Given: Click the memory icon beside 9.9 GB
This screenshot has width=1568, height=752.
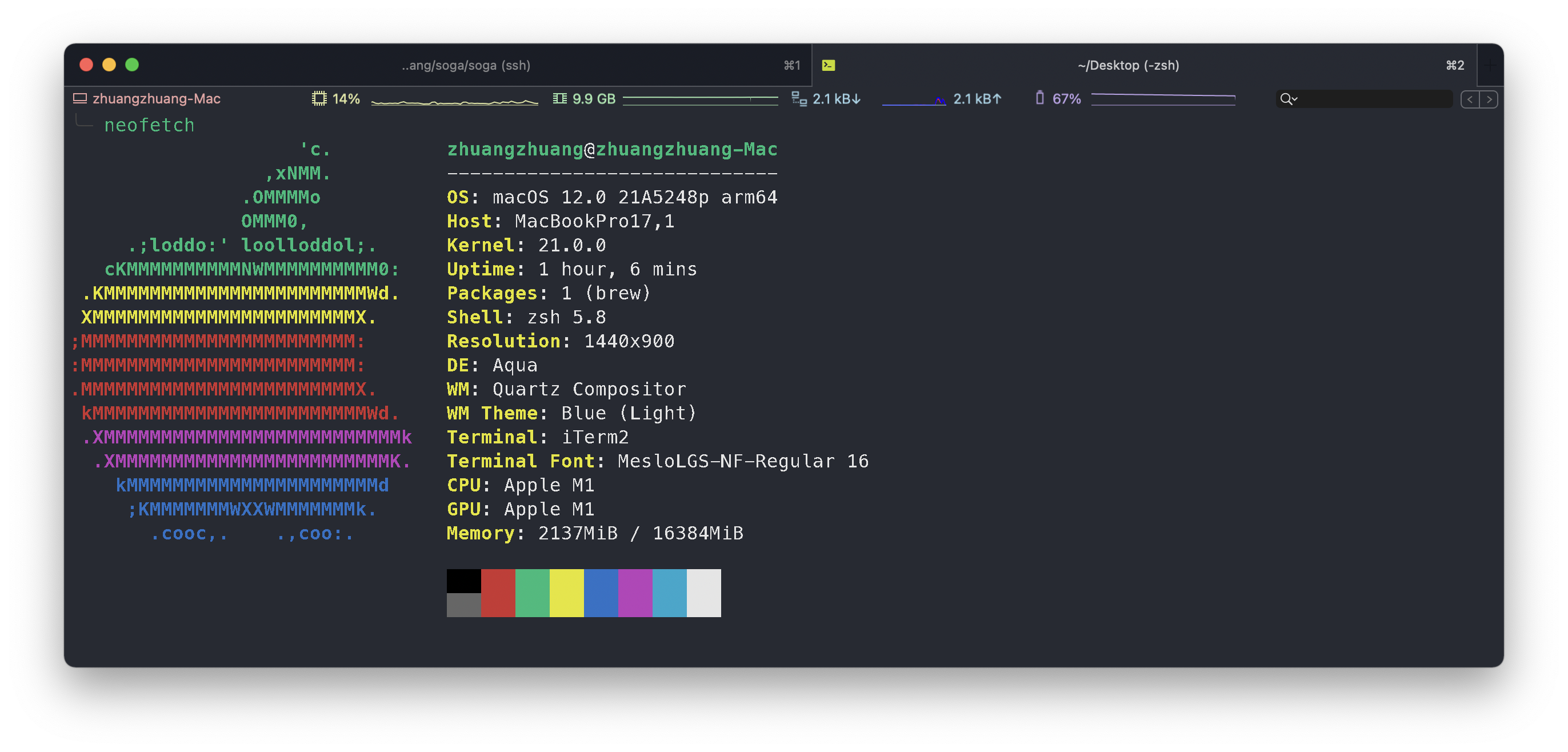Looking at the screenshot, I should (x=560, y=99).
